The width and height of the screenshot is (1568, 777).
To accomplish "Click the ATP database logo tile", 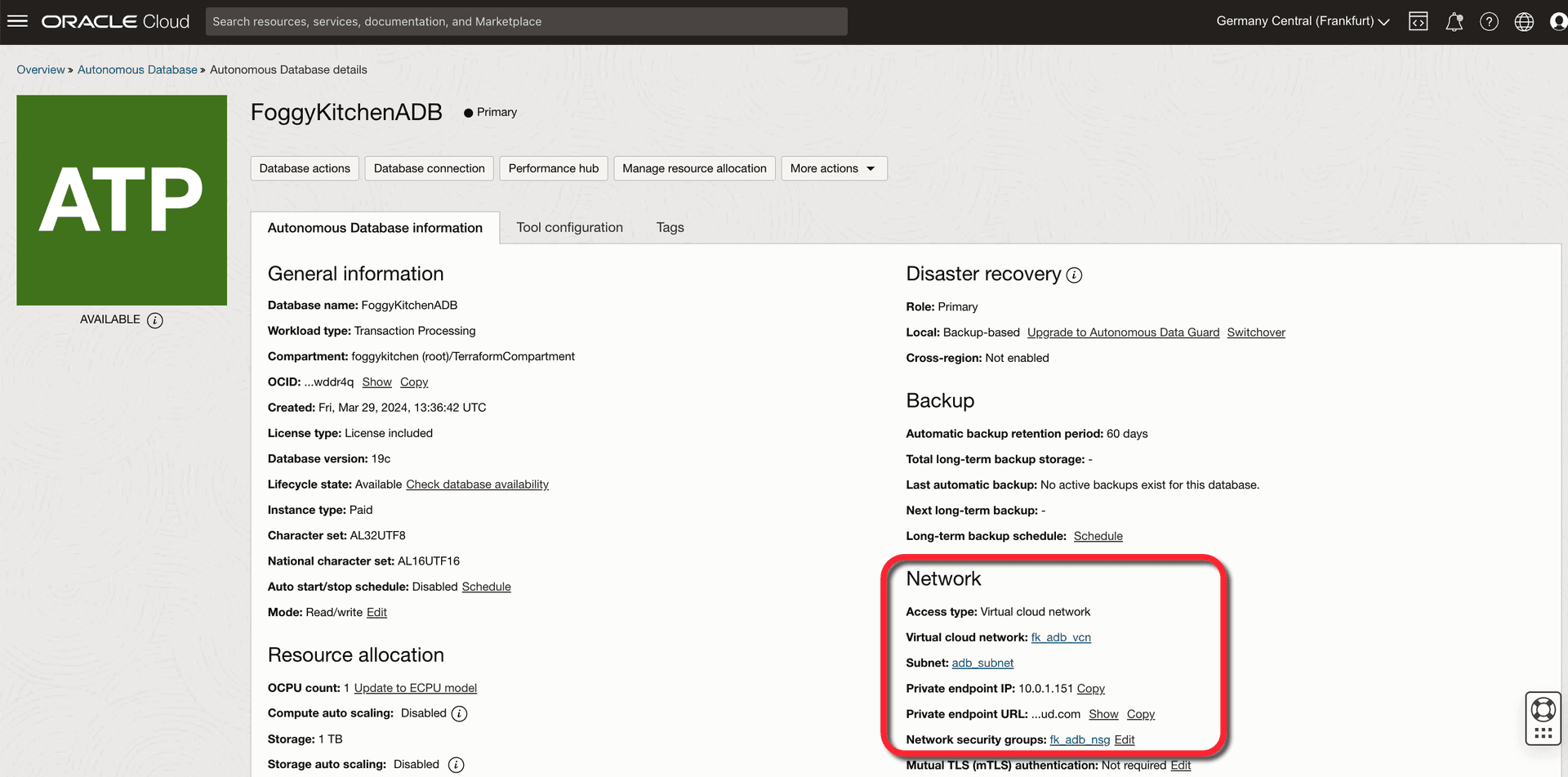I will [122, 200].
